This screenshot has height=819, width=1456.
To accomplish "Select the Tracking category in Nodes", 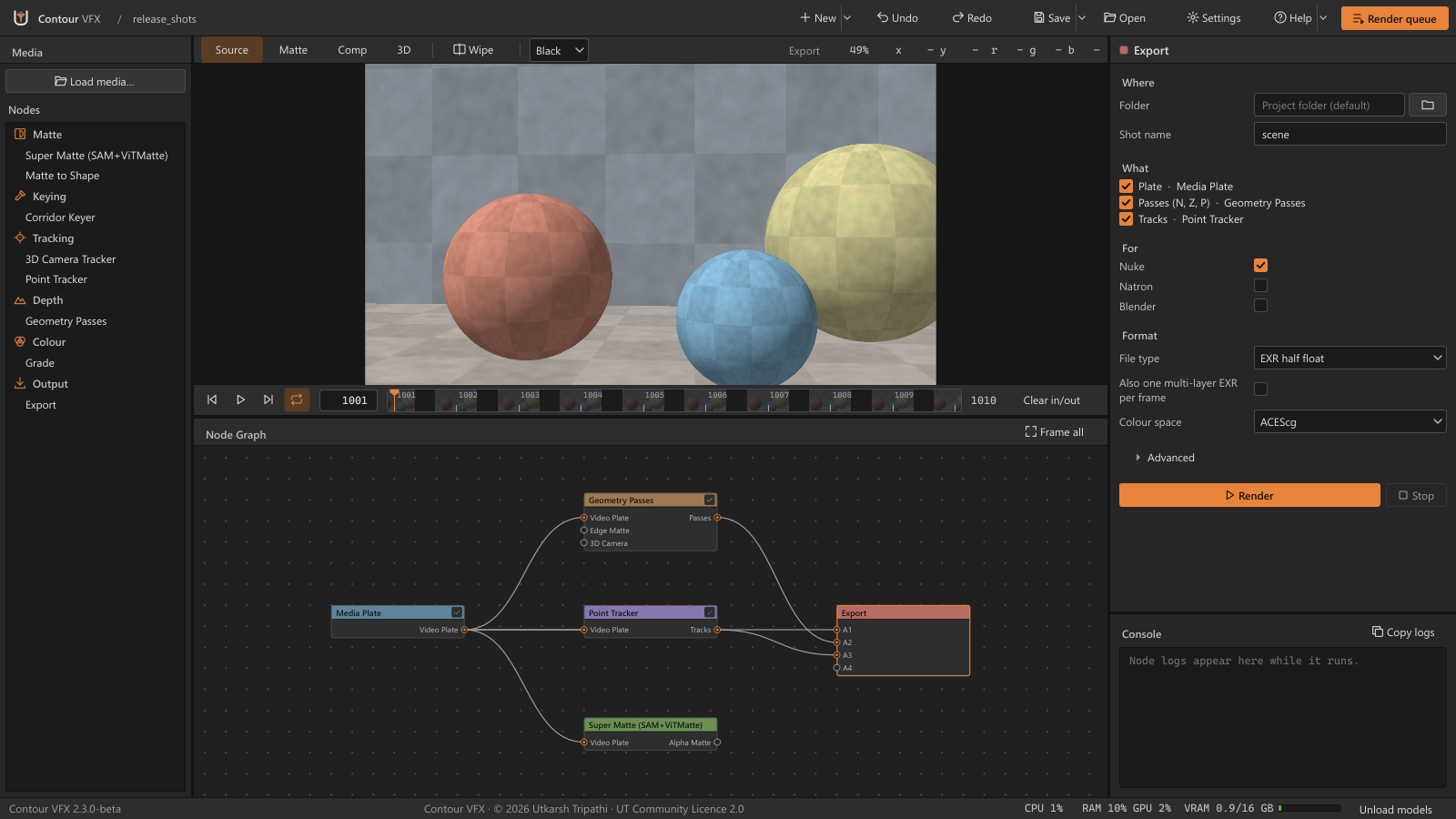I will 96,238.
